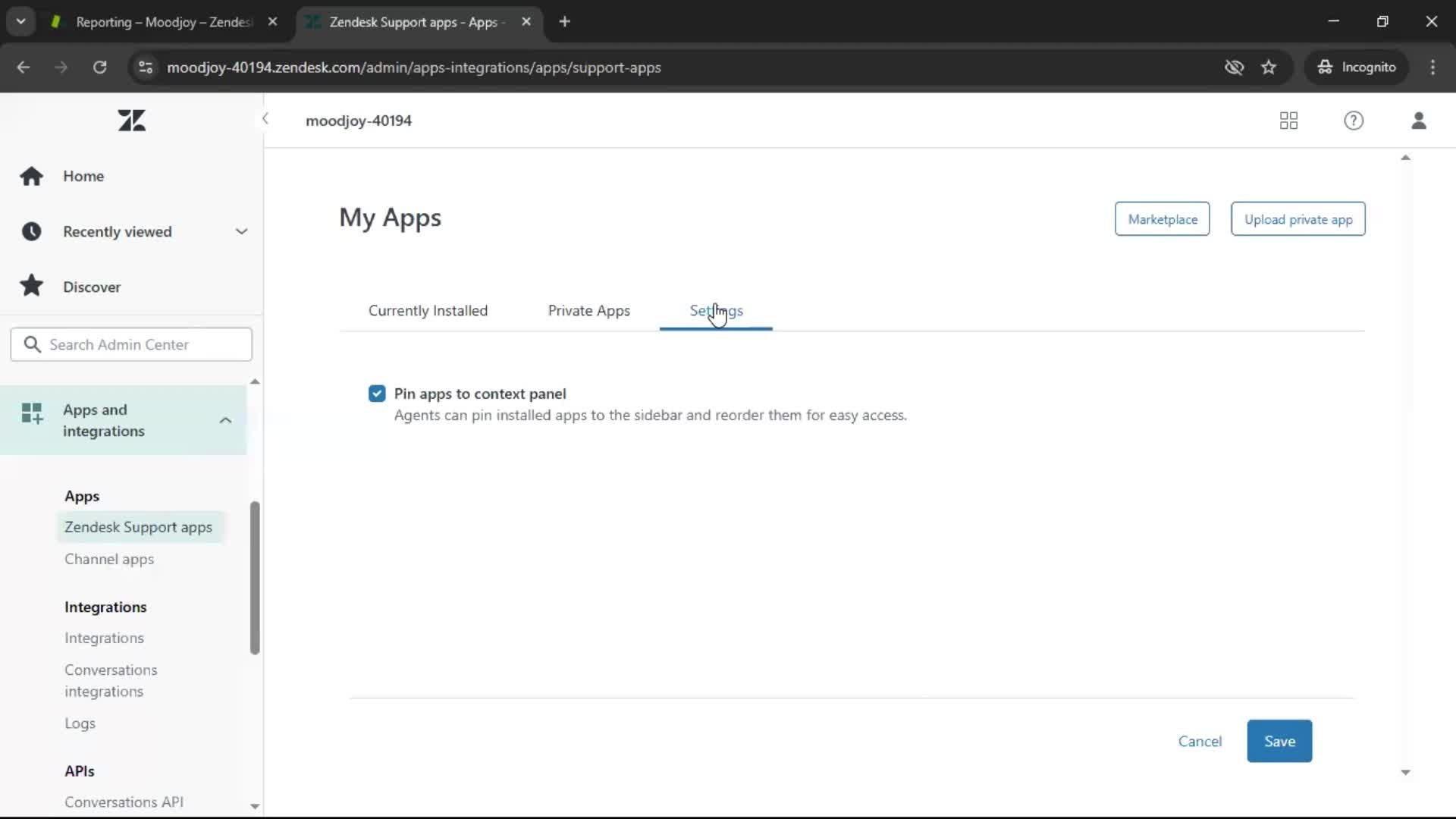
Task: Click the sidebar vertical scrollbar thumb
Action: (255, 577)
